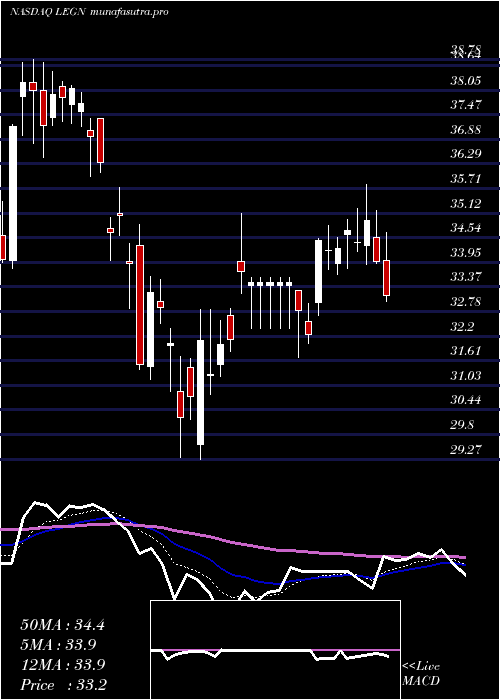
Task: Click inside the Live MACD inset panel
Action: pos(275,650)
